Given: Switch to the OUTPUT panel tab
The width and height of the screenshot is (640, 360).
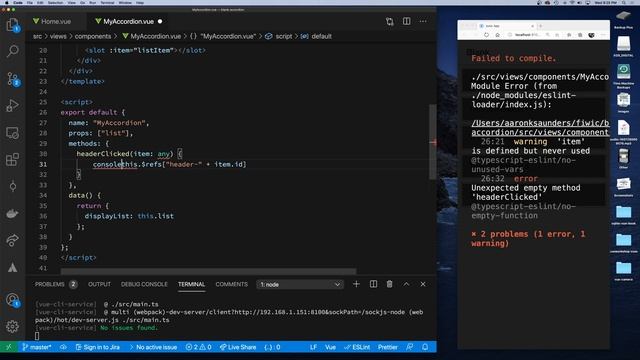Looking at the screenshot, I should pyautogui.click(x=99, y=284).
